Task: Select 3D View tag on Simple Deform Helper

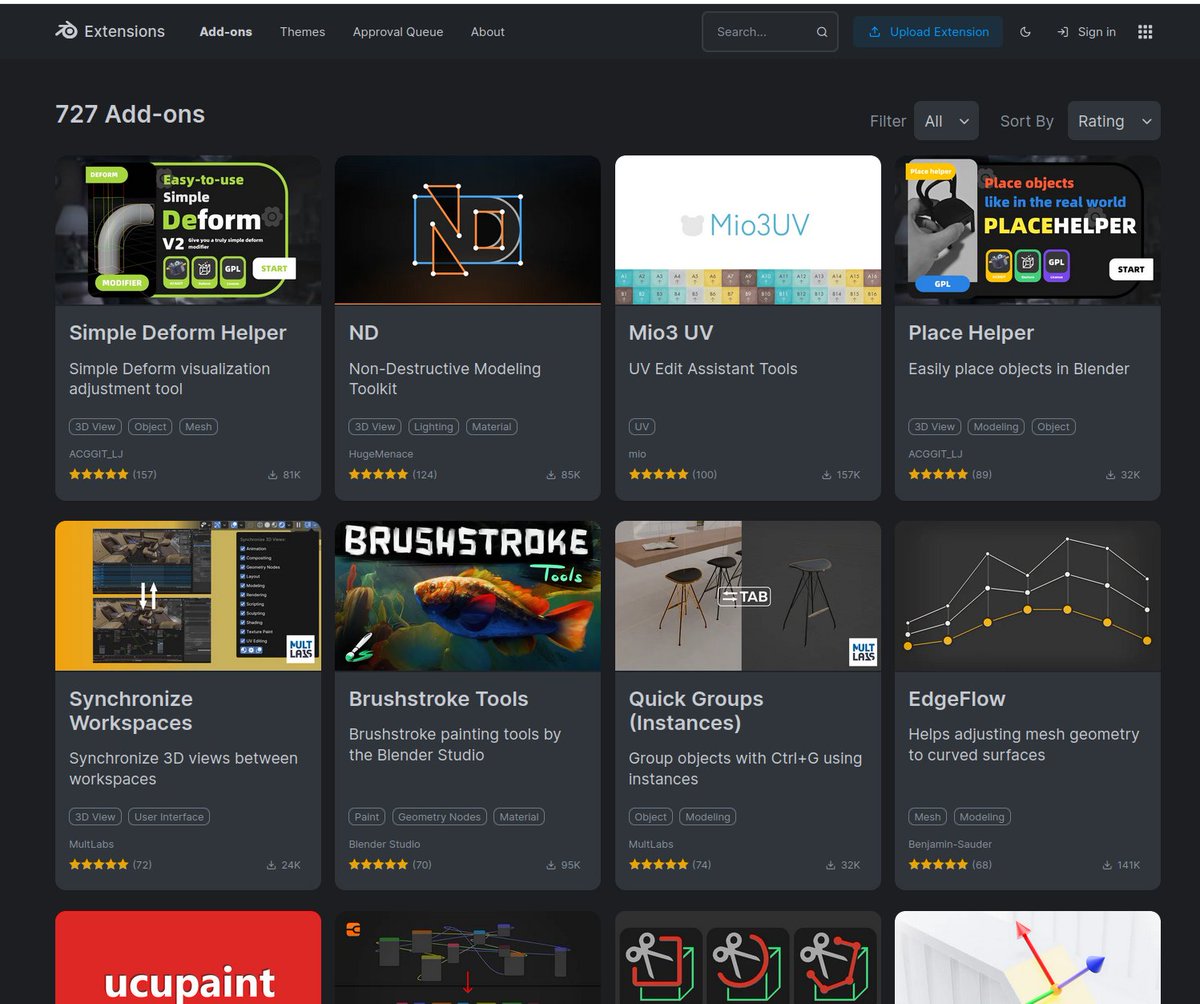Action: [x=95, y=427]
